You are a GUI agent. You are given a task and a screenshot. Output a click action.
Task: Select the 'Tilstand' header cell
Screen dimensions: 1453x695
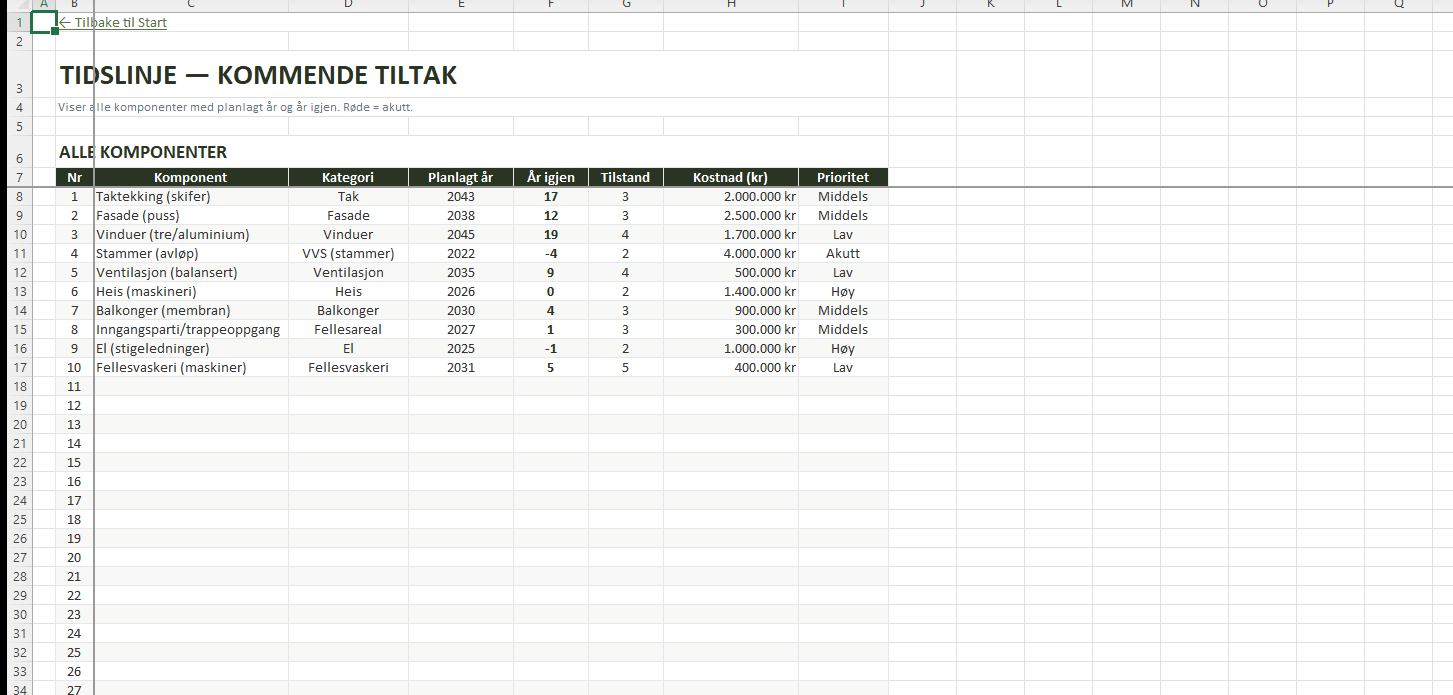[625, 177]
